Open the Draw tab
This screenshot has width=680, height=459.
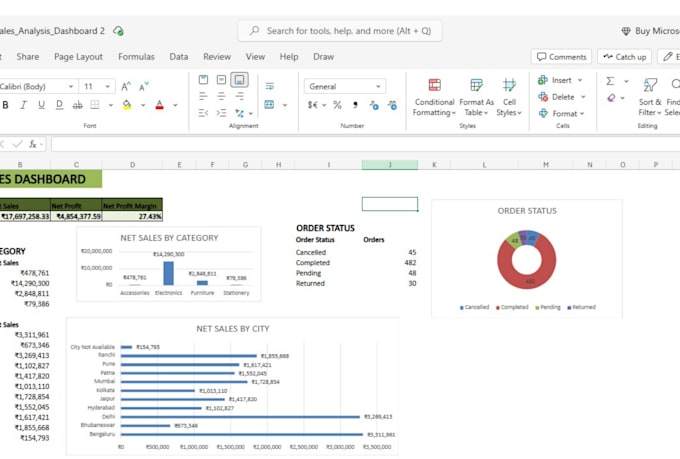coord(324,56)
